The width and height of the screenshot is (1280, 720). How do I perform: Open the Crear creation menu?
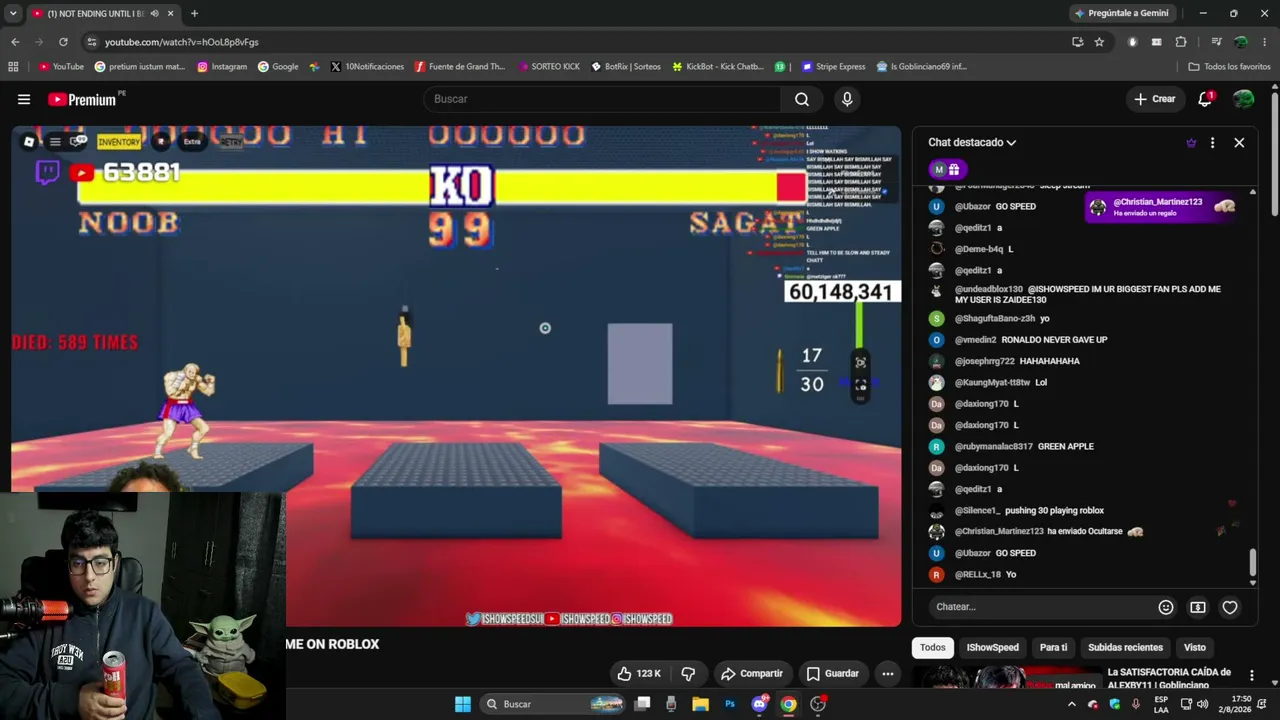(1154, 99)
